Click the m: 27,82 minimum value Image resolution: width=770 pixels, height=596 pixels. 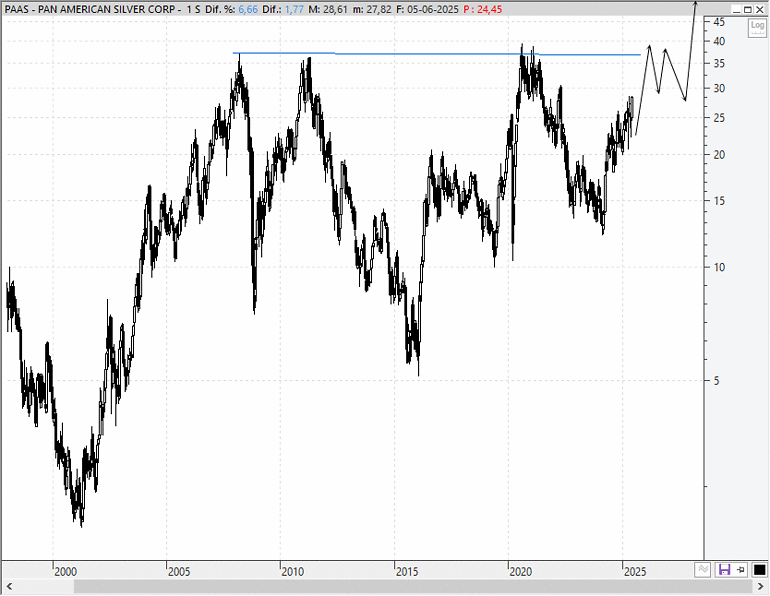(372, 9)
